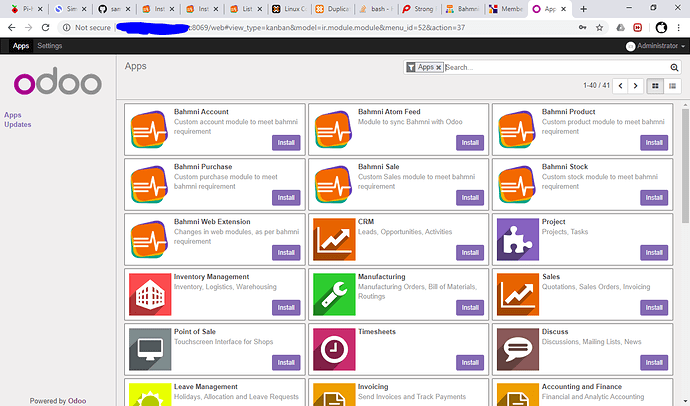Select the Inventory Management warehouse icon

150,294
